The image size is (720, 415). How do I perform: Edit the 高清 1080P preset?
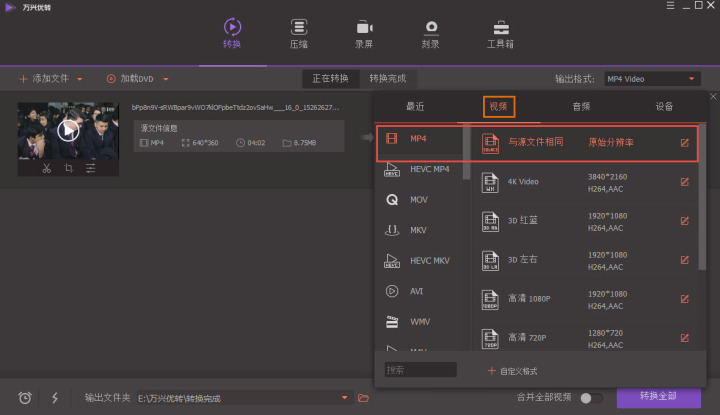685,299
